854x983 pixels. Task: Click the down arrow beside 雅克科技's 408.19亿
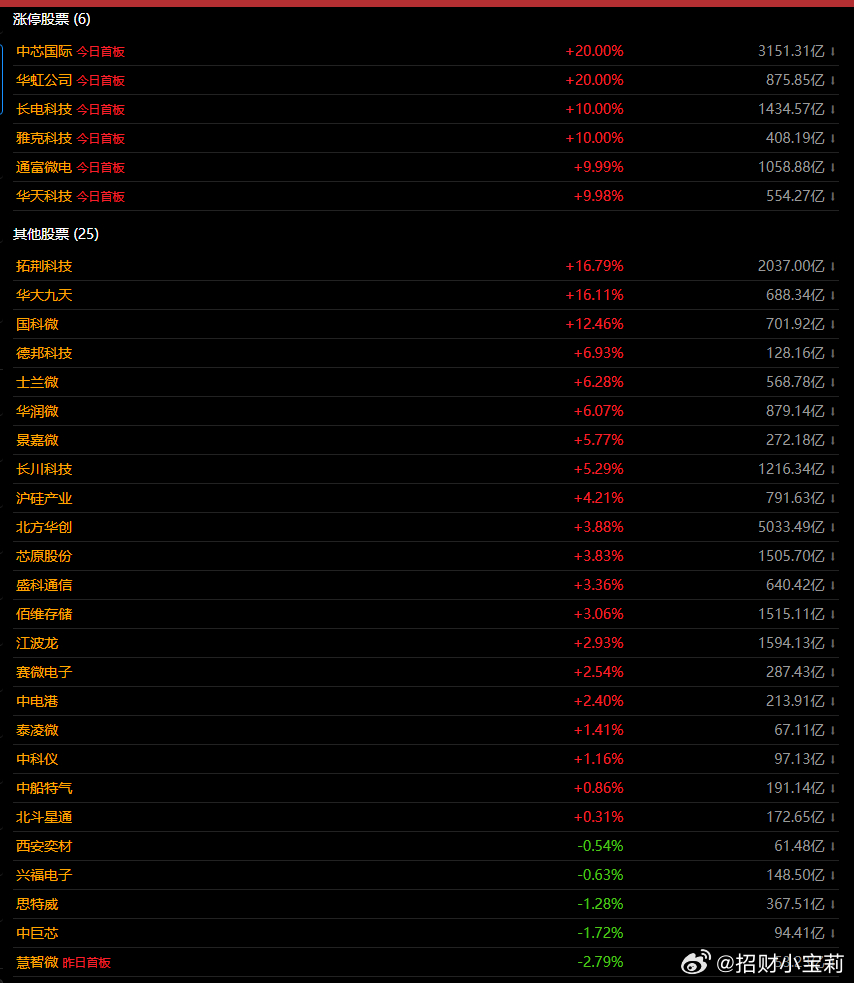pyautogui.click(x=833, y=138)
